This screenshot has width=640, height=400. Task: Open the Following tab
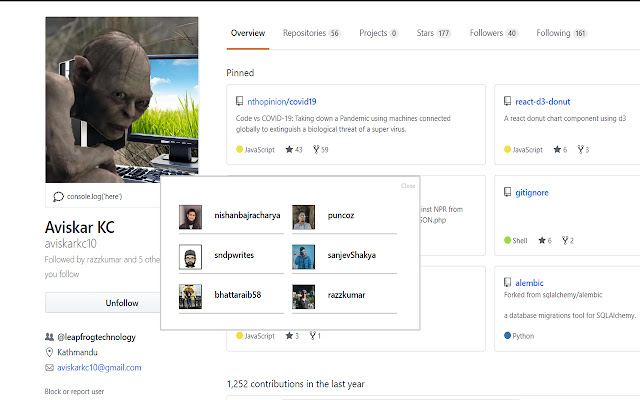click(x=562, y=33)
